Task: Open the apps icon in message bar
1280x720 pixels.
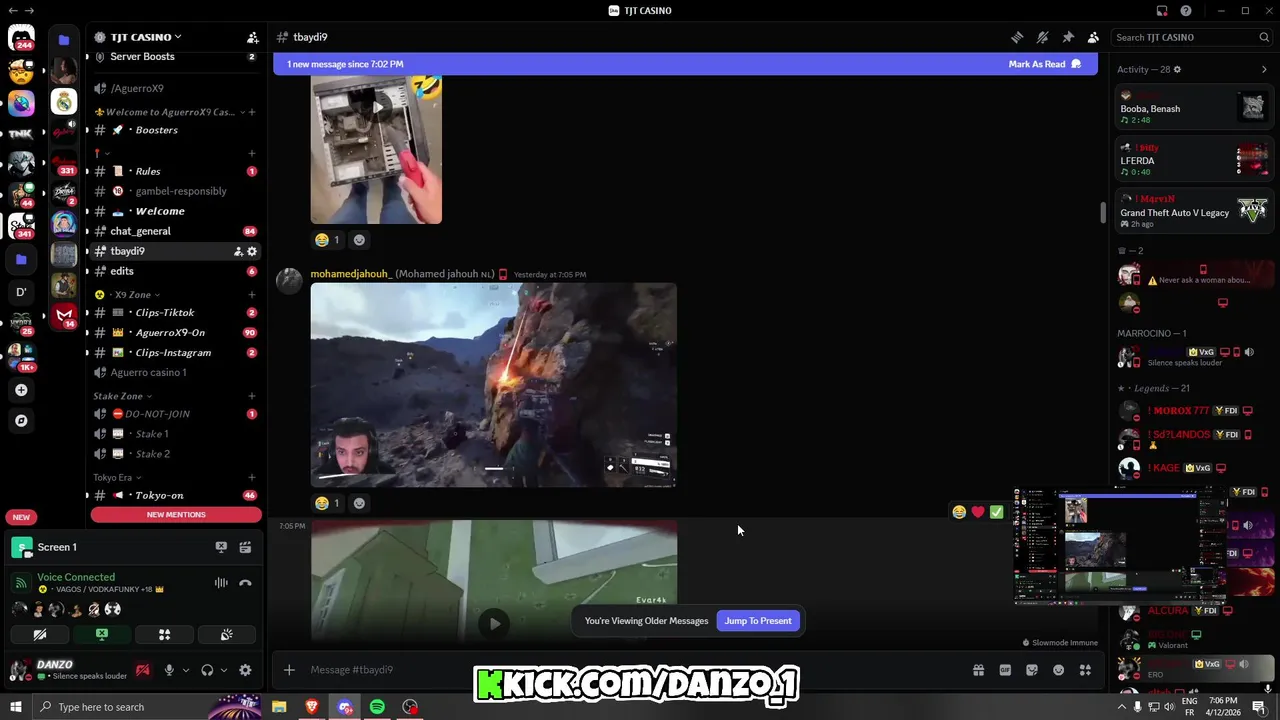Action: 1085,670
